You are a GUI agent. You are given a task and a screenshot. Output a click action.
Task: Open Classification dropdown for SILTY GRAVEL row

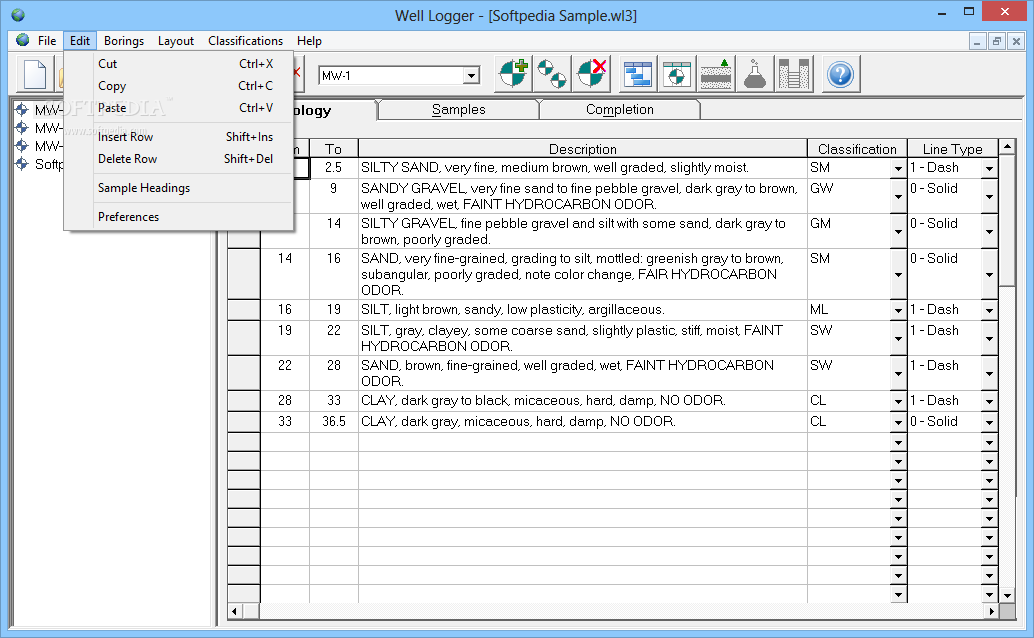(x=898, y=232)
